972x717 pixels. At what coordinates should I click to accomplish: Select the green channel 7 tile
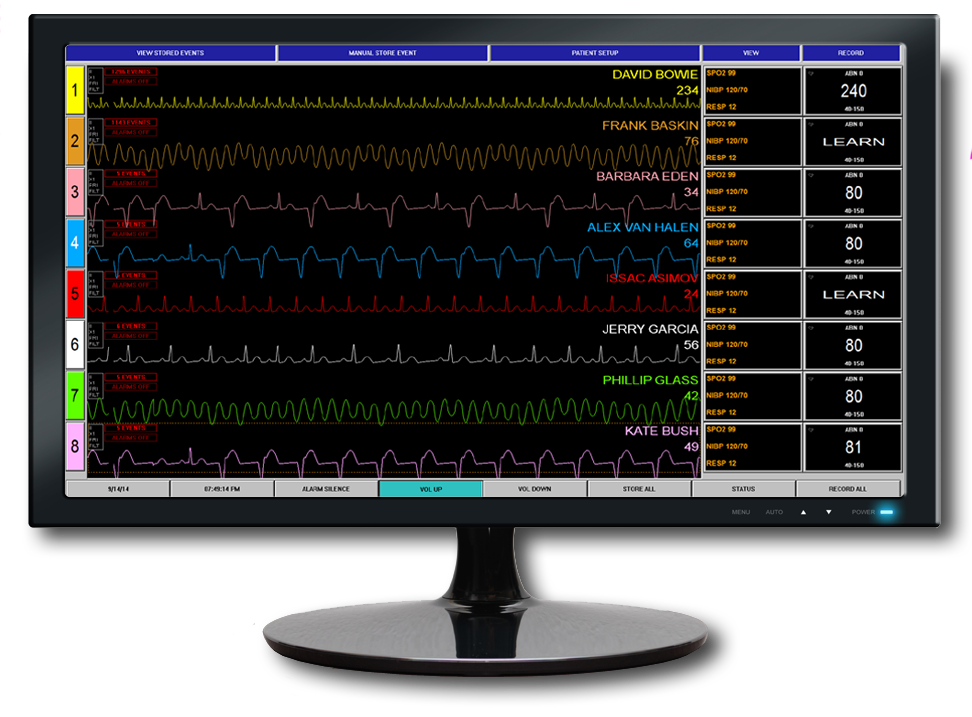click(75, 395)
